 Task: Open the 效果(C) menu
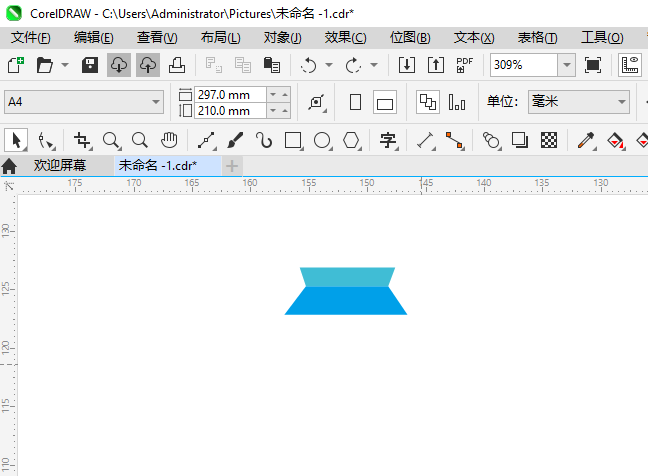click(345, 38)
